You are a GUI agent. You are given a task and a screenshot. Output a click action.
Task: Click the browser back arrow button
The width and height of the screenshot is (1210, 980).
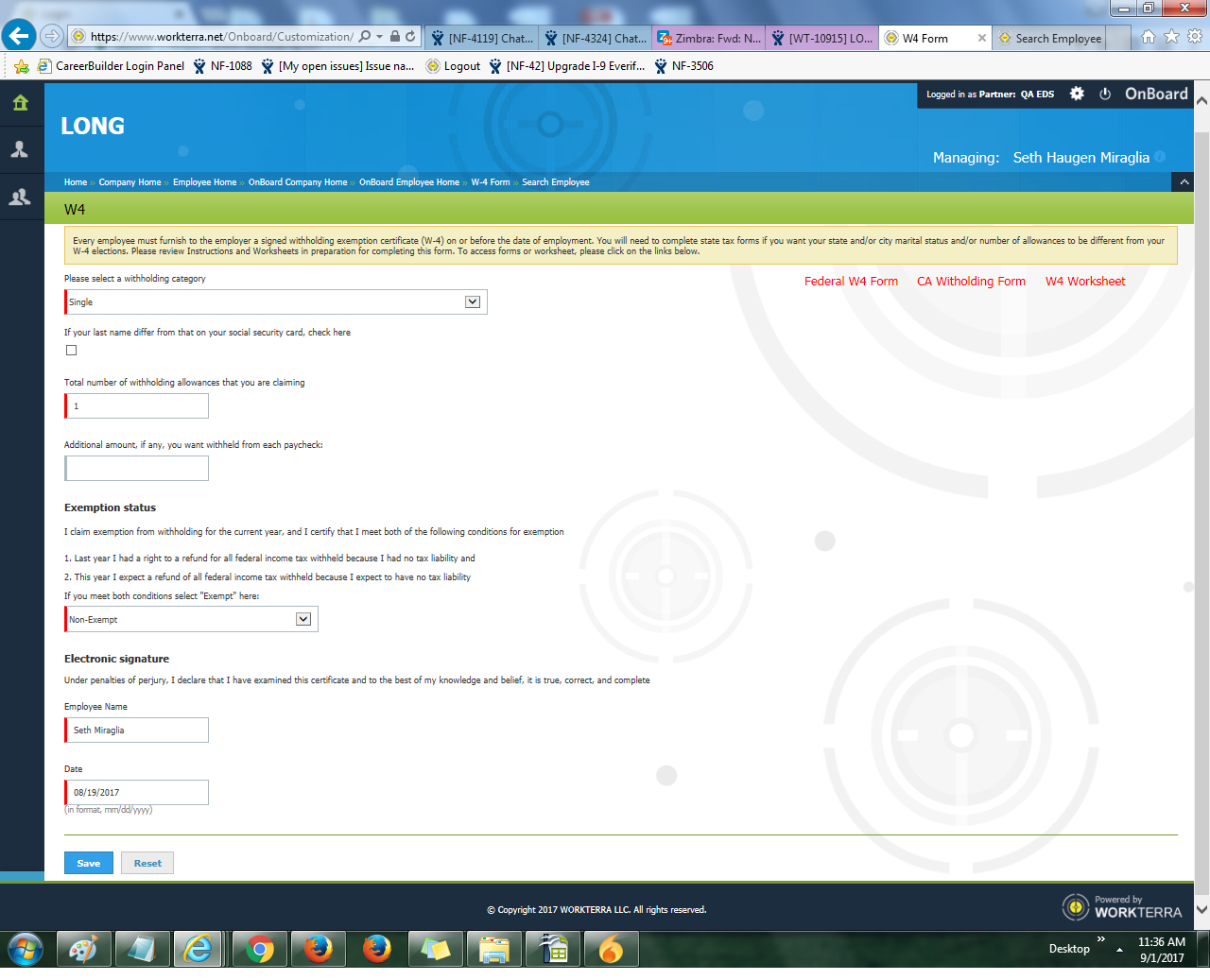pos(18,36)
